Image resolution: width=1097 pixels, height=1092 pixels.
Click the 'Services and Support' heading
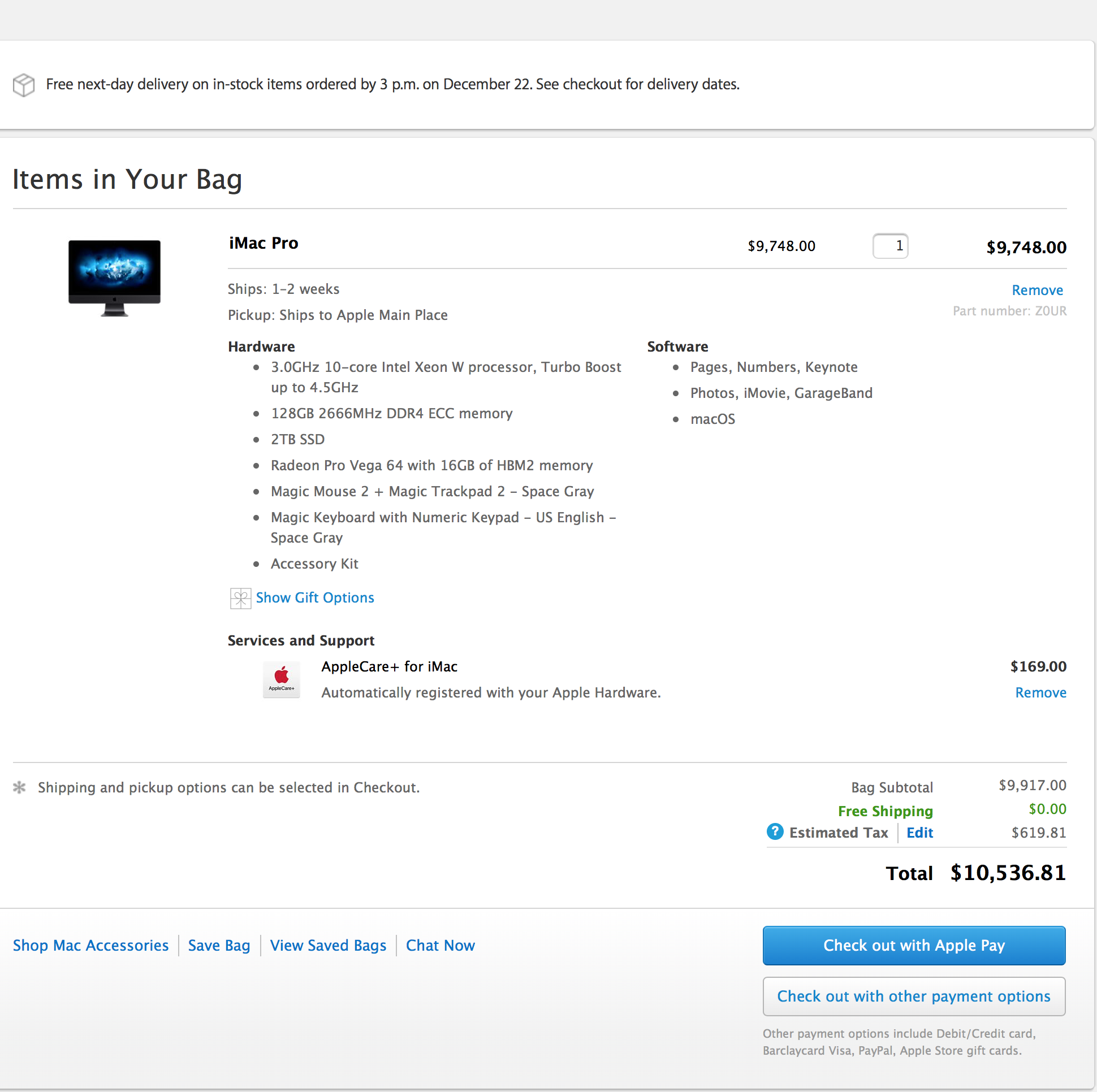click(x=300, y=640)
